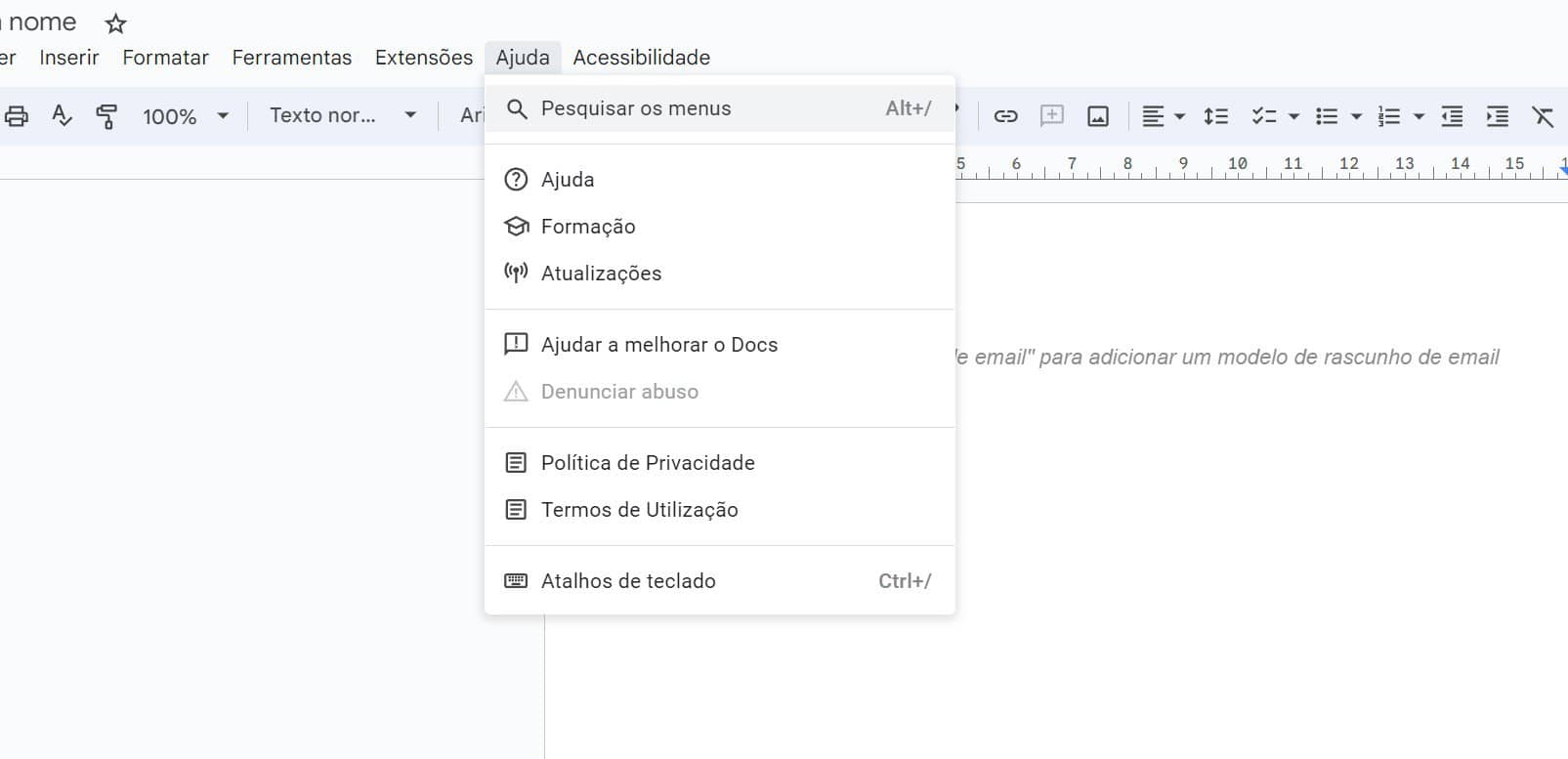Viewport: 1568px width, 759px height.
Task: Click the text alignment icon
Action: click(1153, 116)
